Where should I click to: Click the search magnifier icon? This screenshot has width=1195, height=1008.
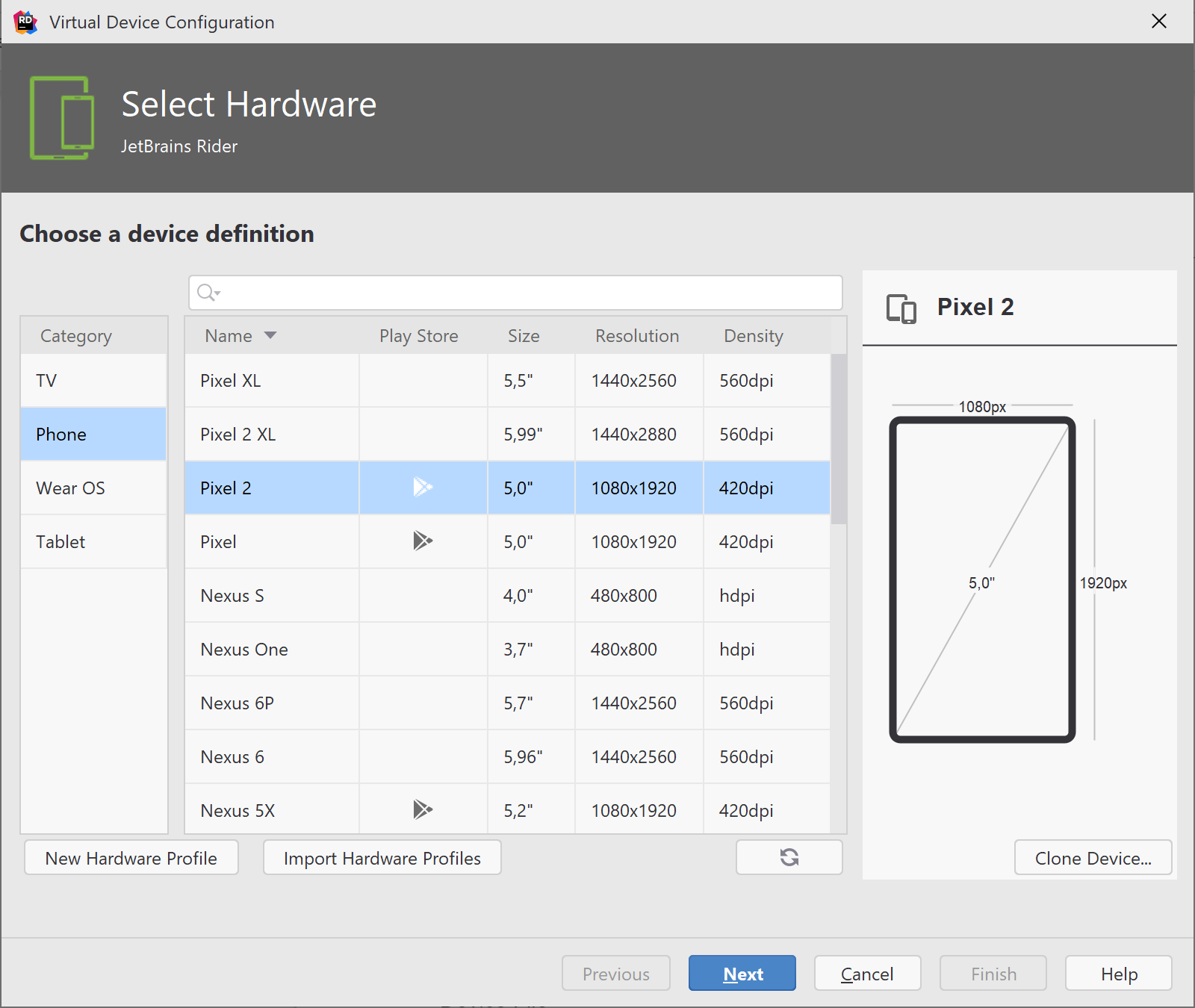click(x=207, y=293)
